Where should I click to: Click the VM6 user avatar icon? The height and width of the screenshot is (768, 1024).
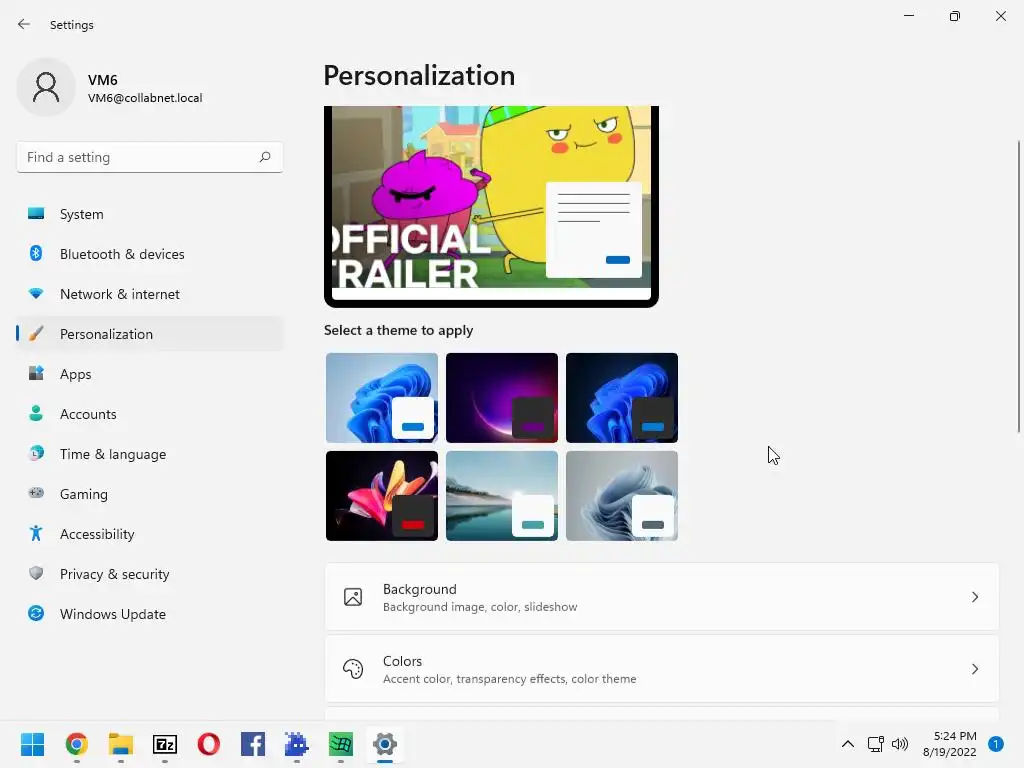[x=46, y=87]
